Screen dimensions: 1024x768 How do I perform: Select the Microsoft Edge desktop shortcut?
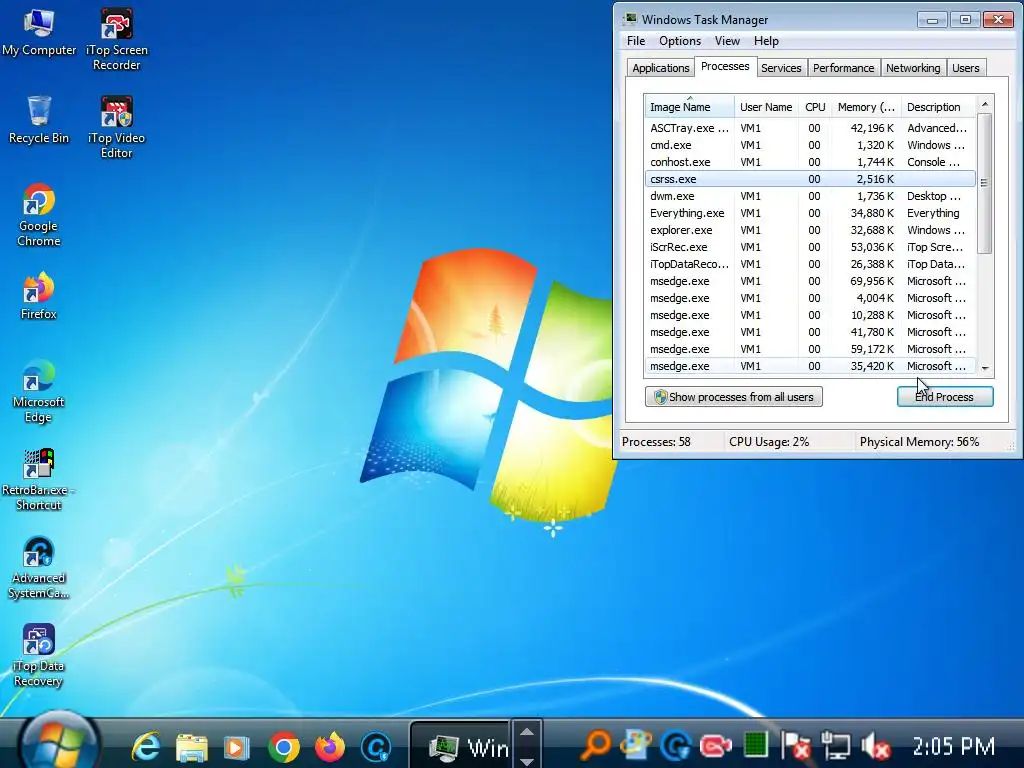(x=39, y=391)
